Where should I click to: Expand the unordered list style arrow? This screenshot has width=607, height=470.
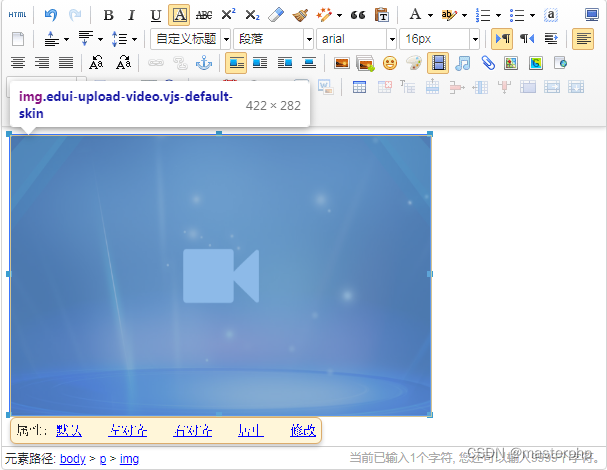[x=533, y=15]
